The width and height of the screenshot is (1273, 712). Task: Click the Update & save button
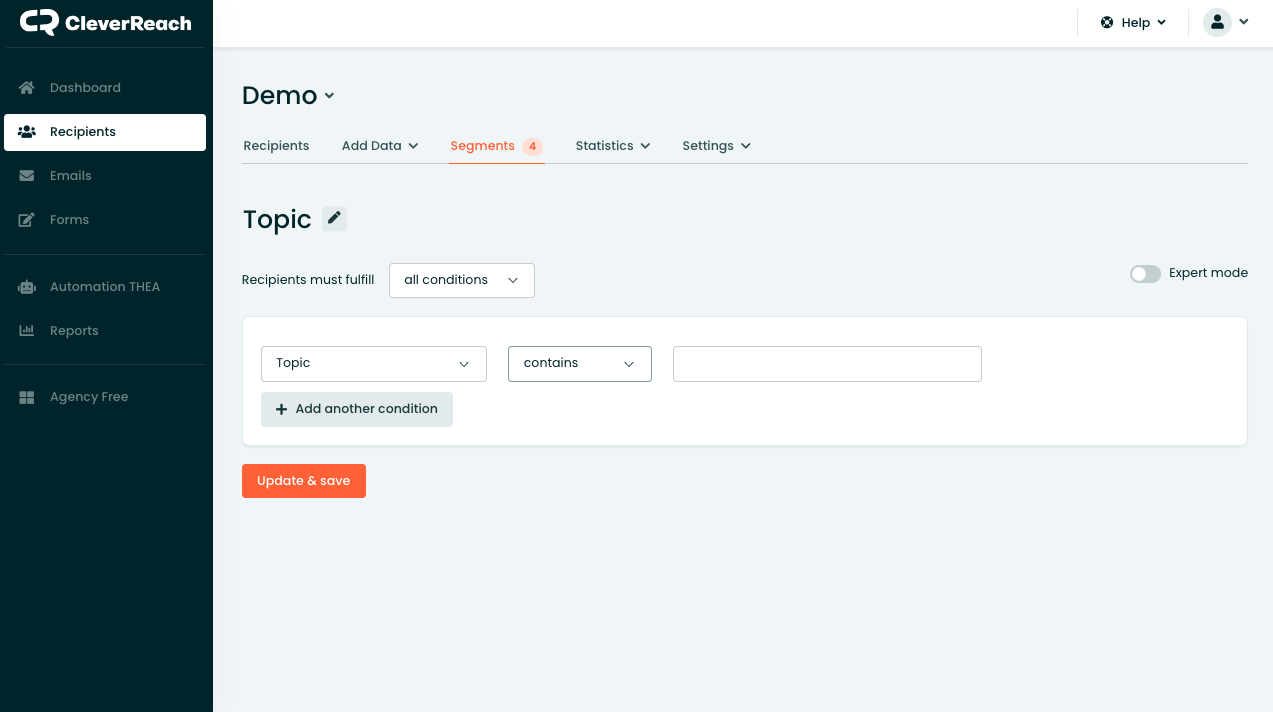(x=303, y=481)
